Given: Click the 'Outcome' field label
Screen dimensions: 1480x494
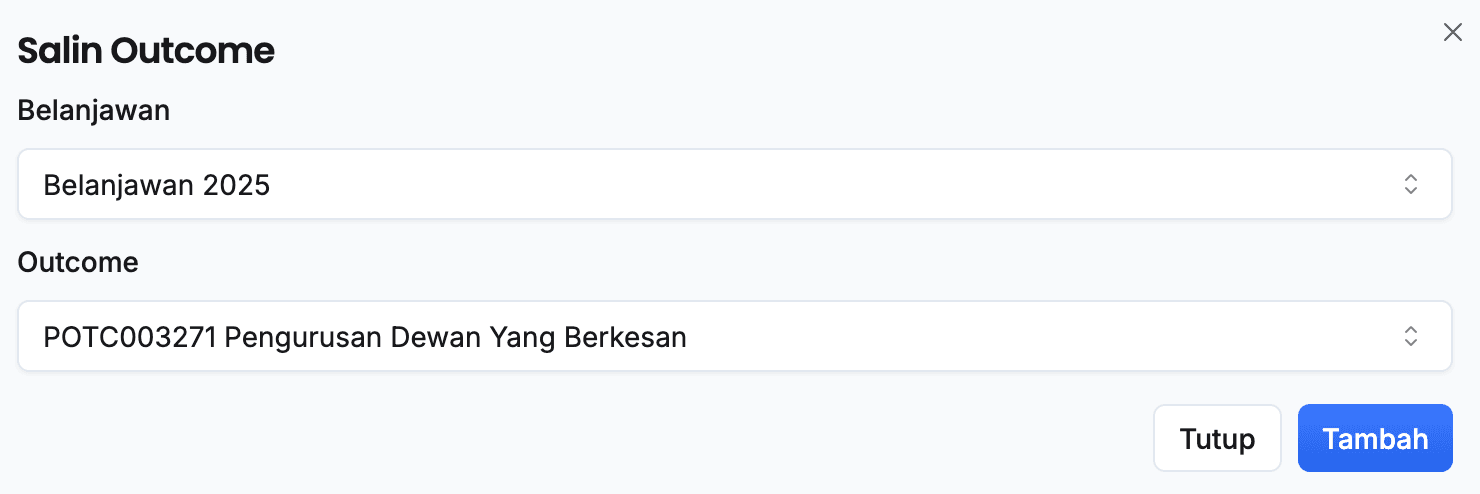Looking at the screenshot, I should point(78,263).
